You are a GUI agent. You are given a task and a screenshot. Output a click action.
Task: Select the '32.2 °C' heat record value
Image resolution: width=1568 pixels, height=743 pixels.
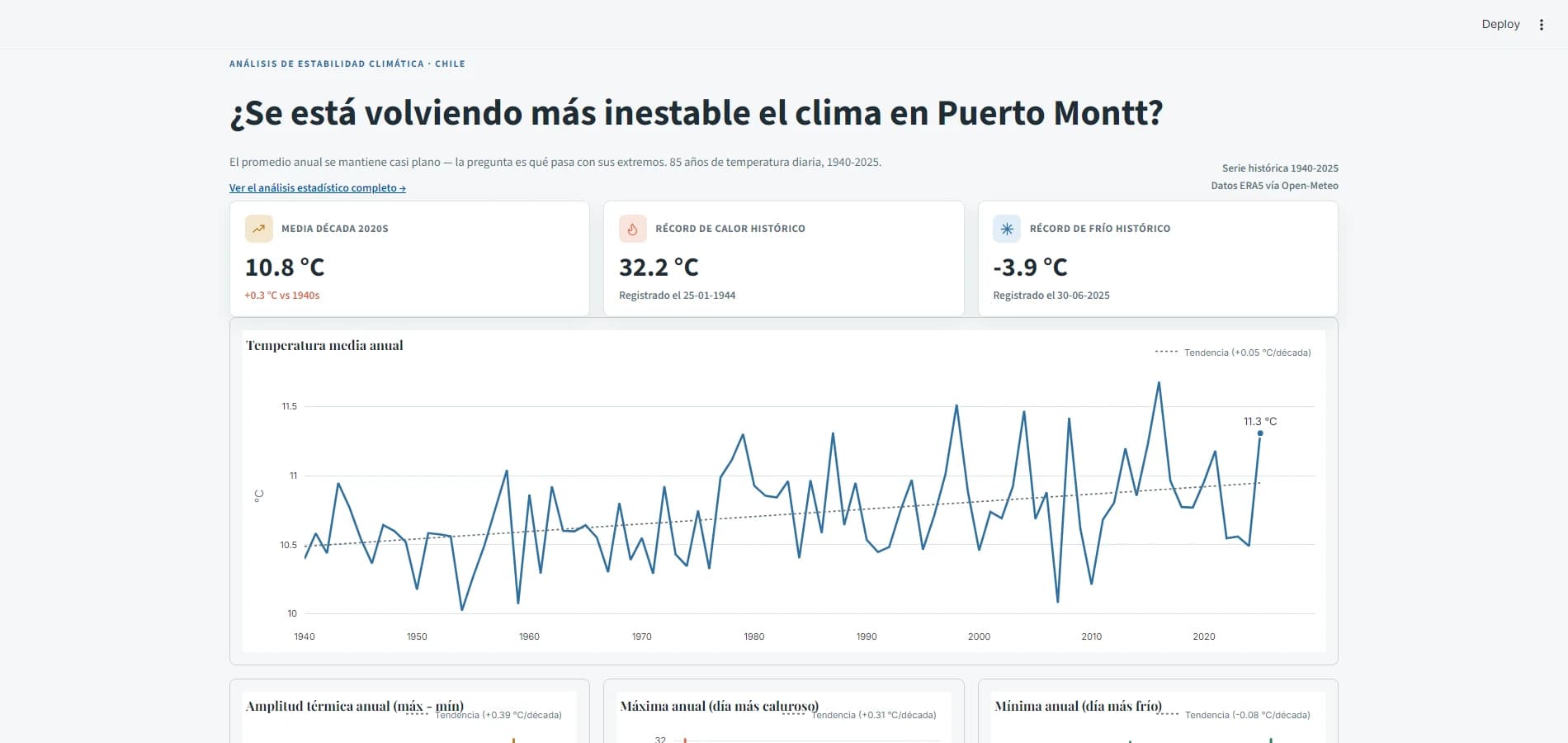coord(659,267)
